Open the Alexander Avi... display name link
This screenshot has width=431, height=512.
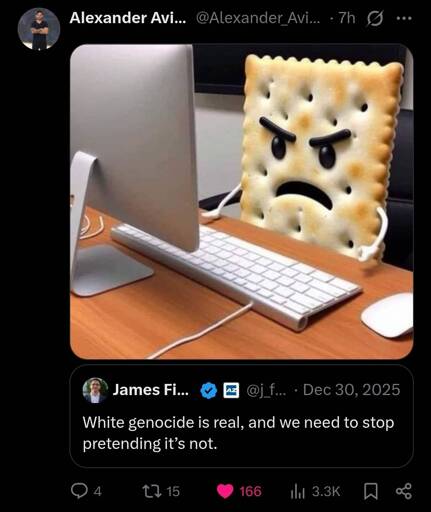click(128, 18)
